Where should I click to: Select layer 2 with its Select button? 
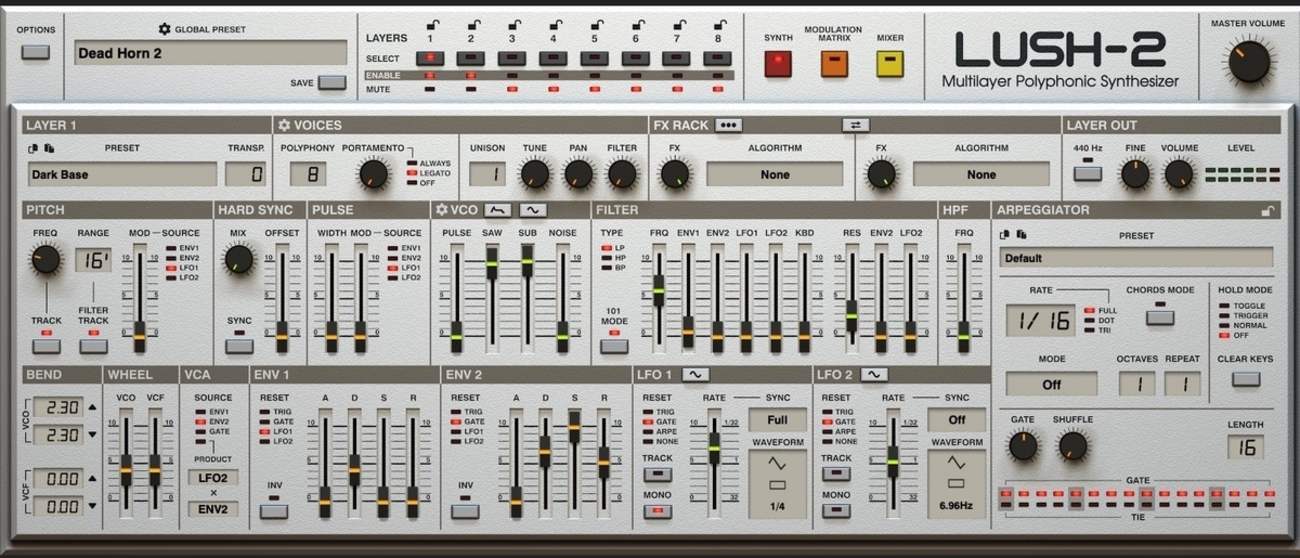tap(472, 59)
